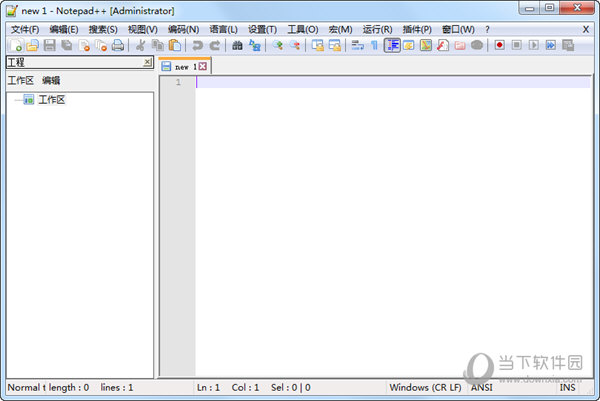Open the 设置(T) menu

coord(262,29)
